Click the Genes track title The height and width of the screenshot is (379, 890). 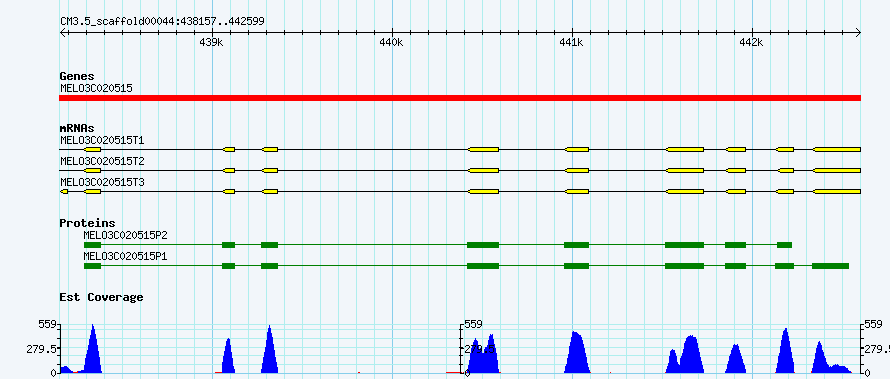[x=77, y=76]
